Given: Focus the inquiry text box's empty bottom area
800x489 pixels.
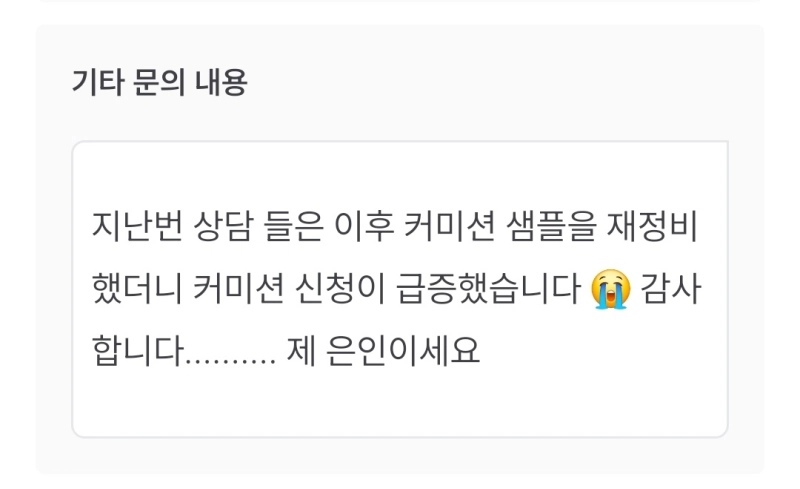Looking at the screenshot, I should pyautogui.click(x=399, y=403).
